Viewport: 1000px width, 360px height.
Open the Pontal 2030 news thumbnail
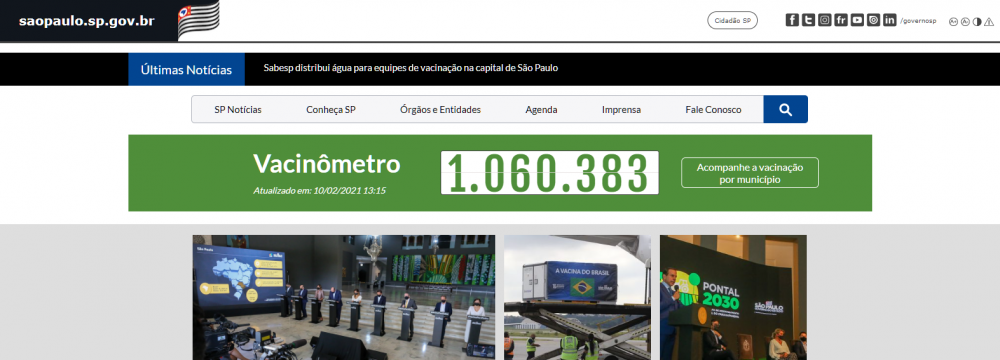pyautogui.click(x=733, y=297)
